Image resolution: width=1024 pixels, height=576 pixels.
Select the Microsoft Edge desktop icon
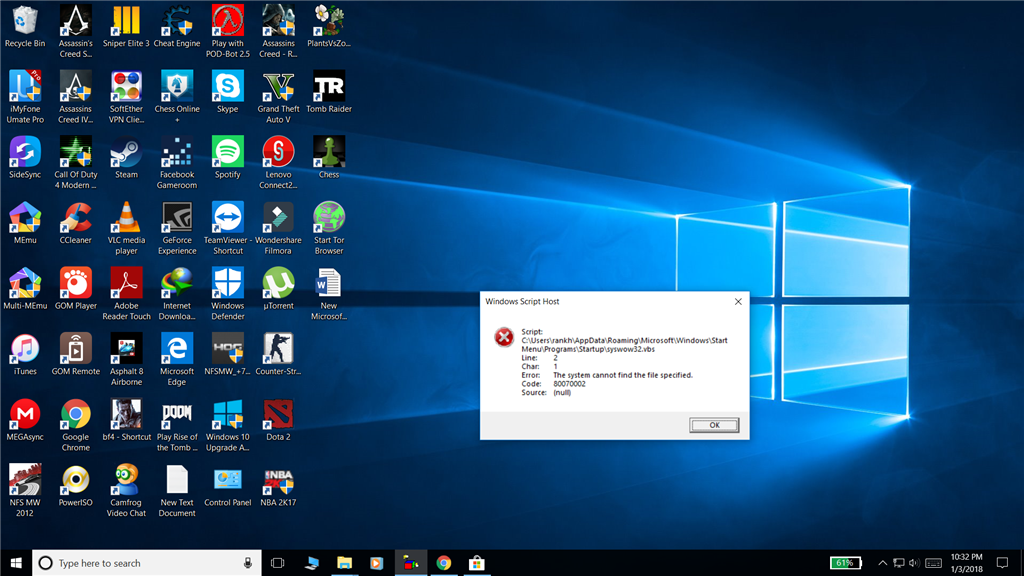177,359
